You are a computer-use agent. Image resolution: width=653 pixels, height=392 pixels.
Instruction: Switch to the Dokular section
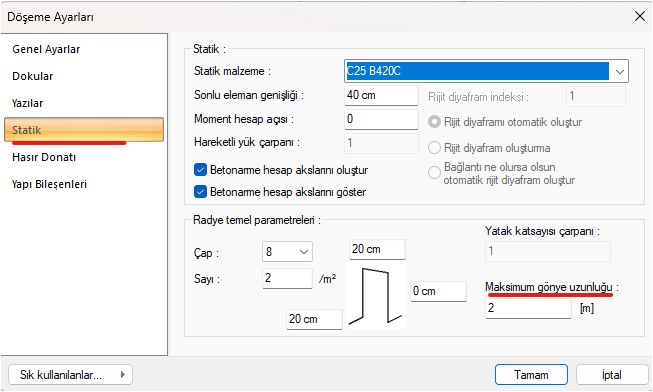pos(32,76)
